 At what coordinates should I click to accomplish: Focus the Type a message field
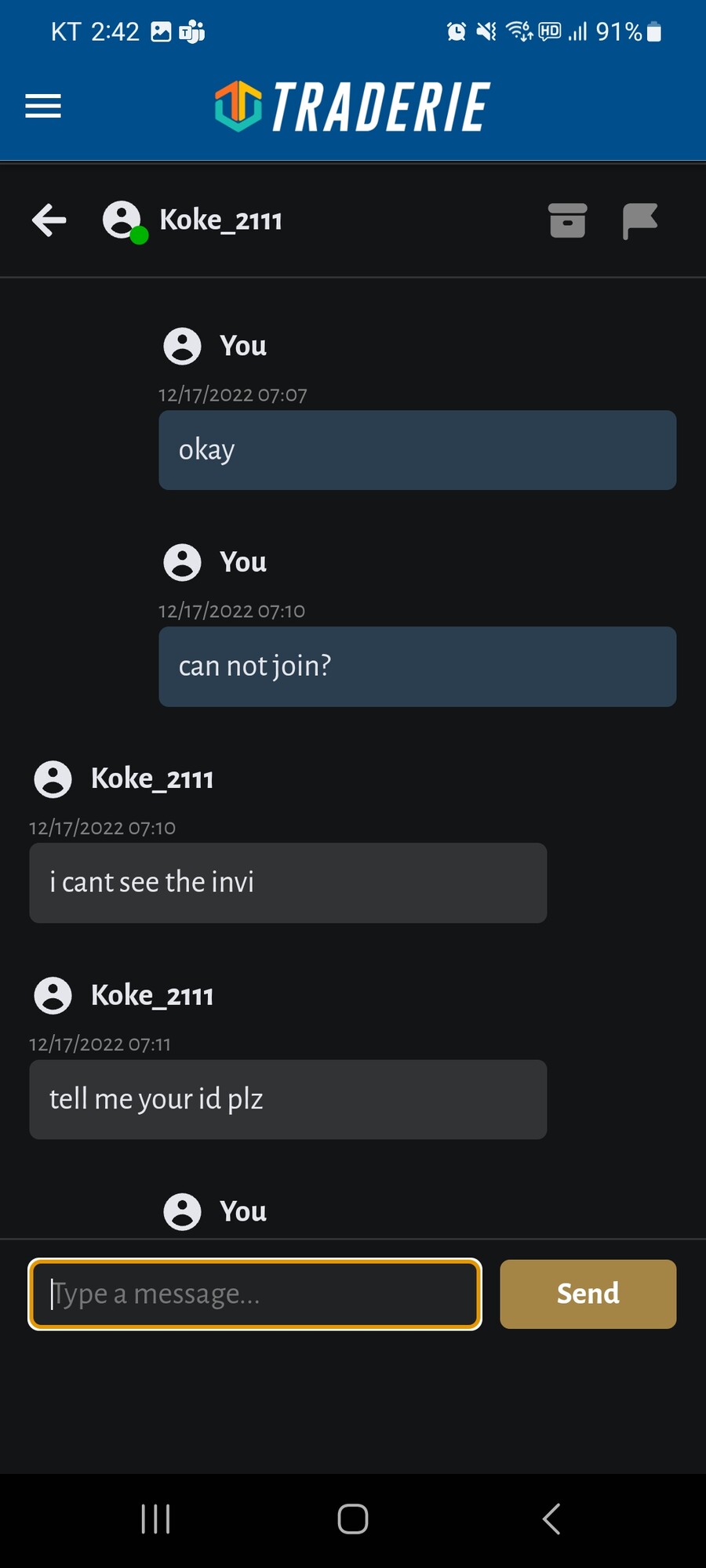point(255,1294)
